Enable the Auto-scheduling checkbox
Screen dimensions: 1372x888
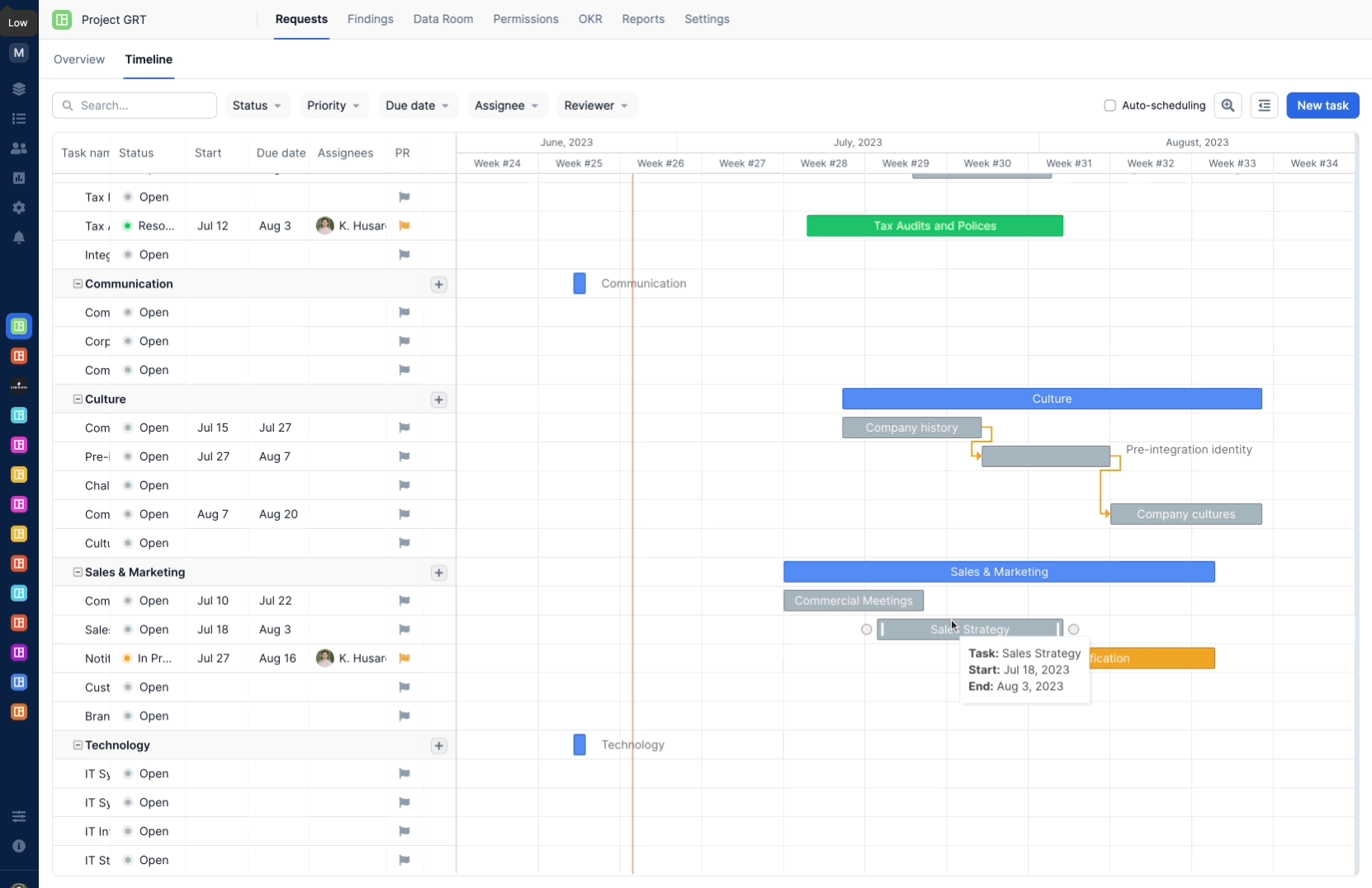click(1110, 106)
